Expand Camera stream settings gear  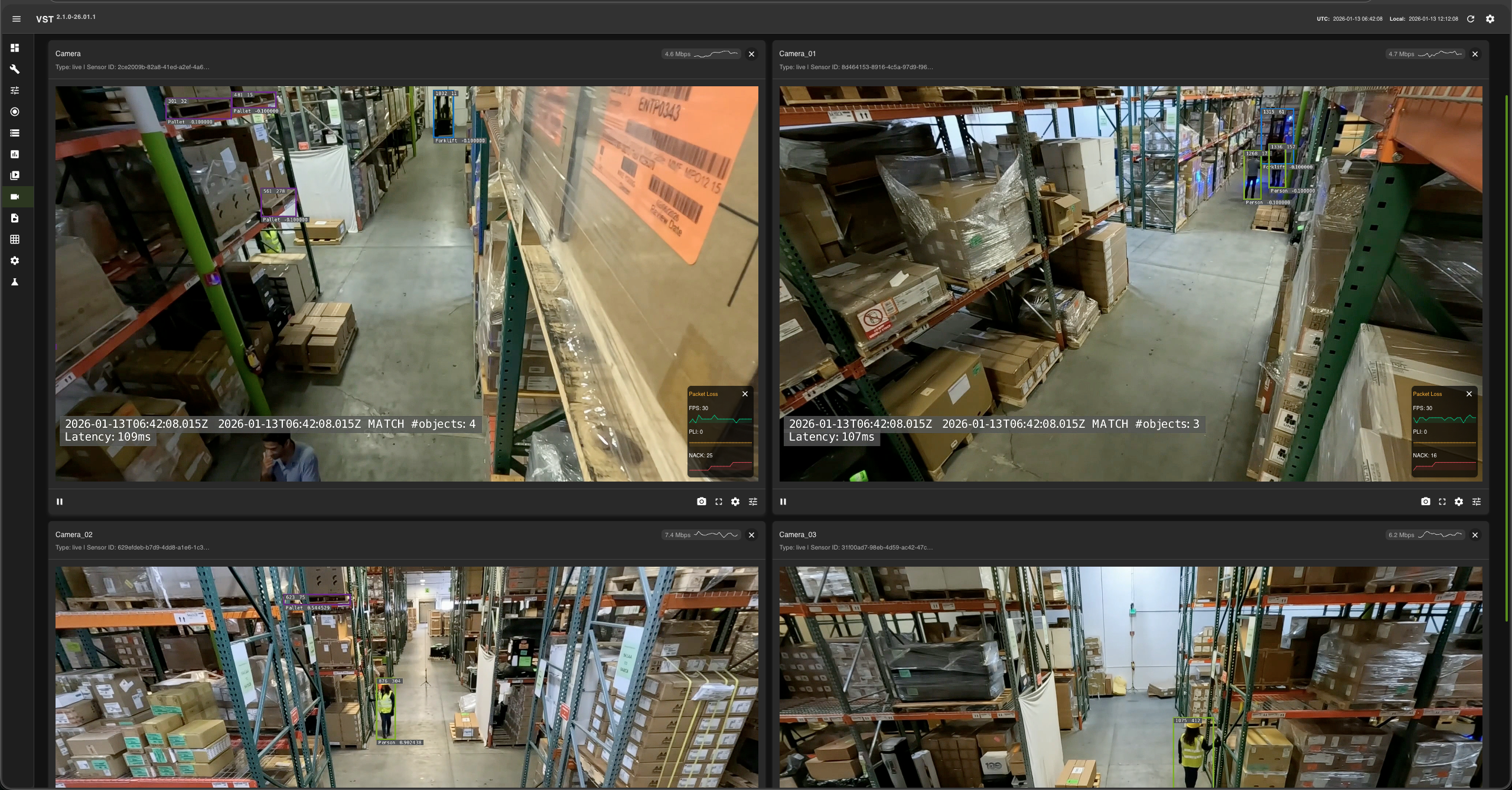[x=735, y=502]
